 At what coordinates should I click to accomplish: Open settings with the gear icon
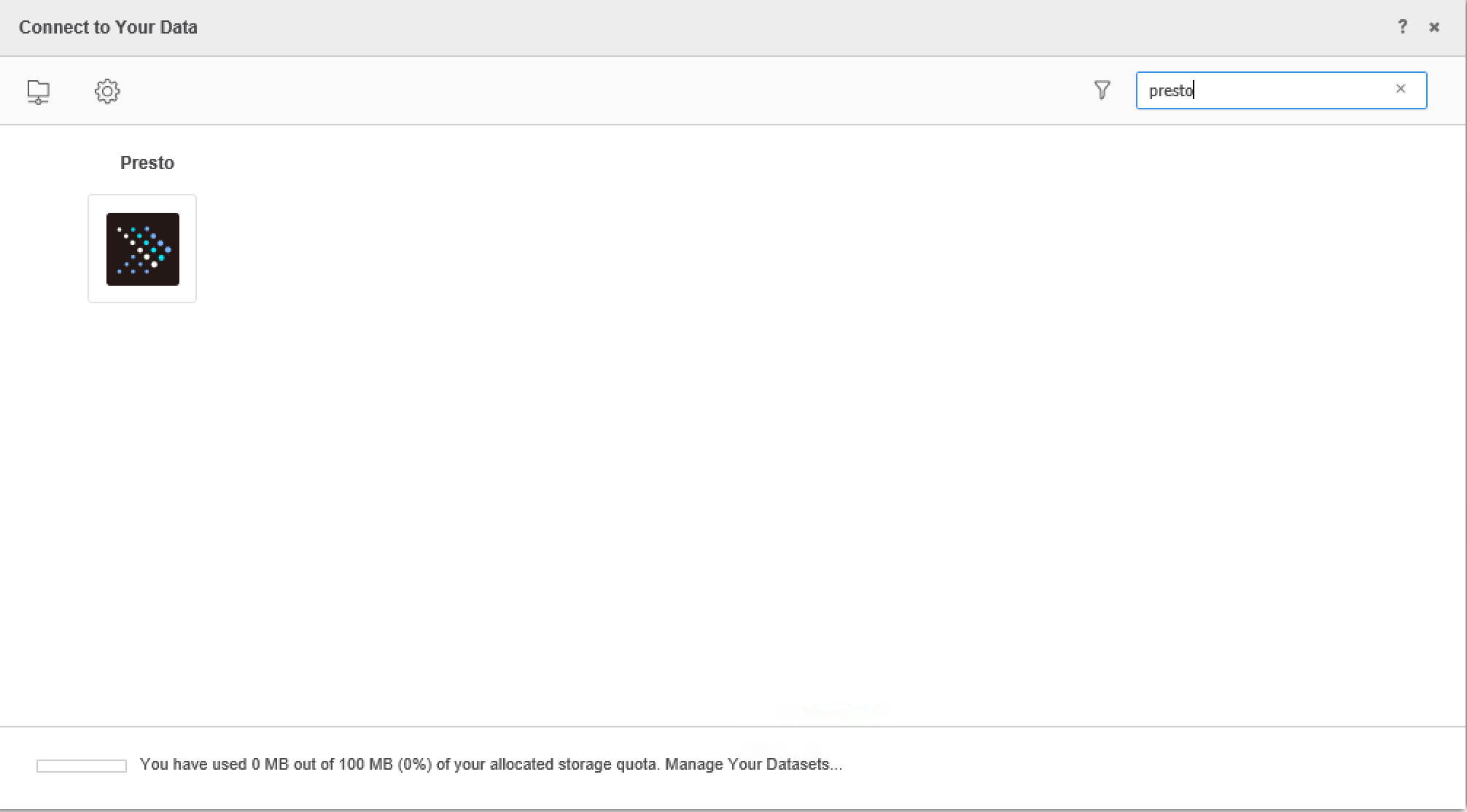[x=107, y=91]
